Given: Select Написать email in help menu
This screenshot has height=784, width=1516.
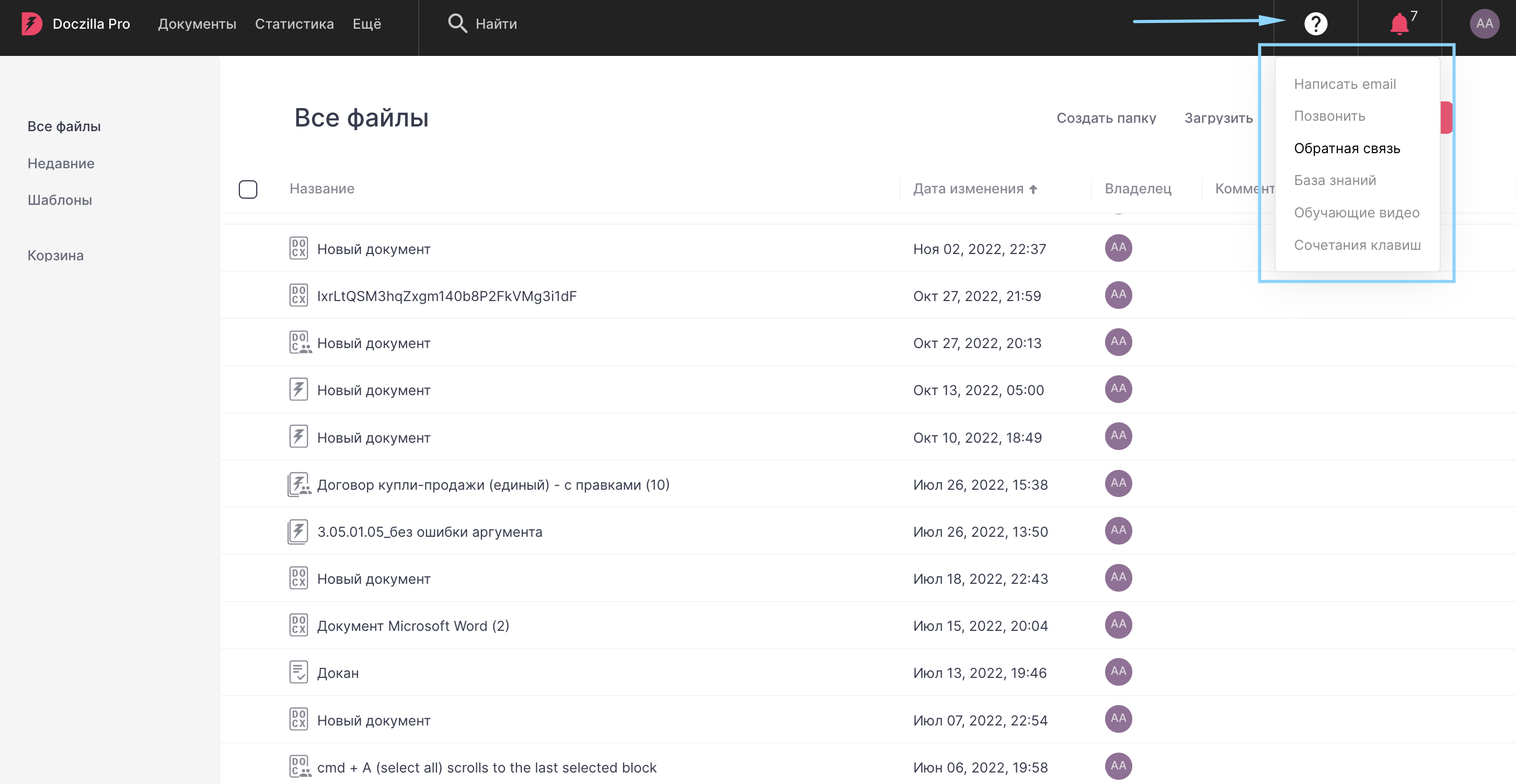Looking at the screenshot, I should pyautogui.click(x=1345, y=84).
